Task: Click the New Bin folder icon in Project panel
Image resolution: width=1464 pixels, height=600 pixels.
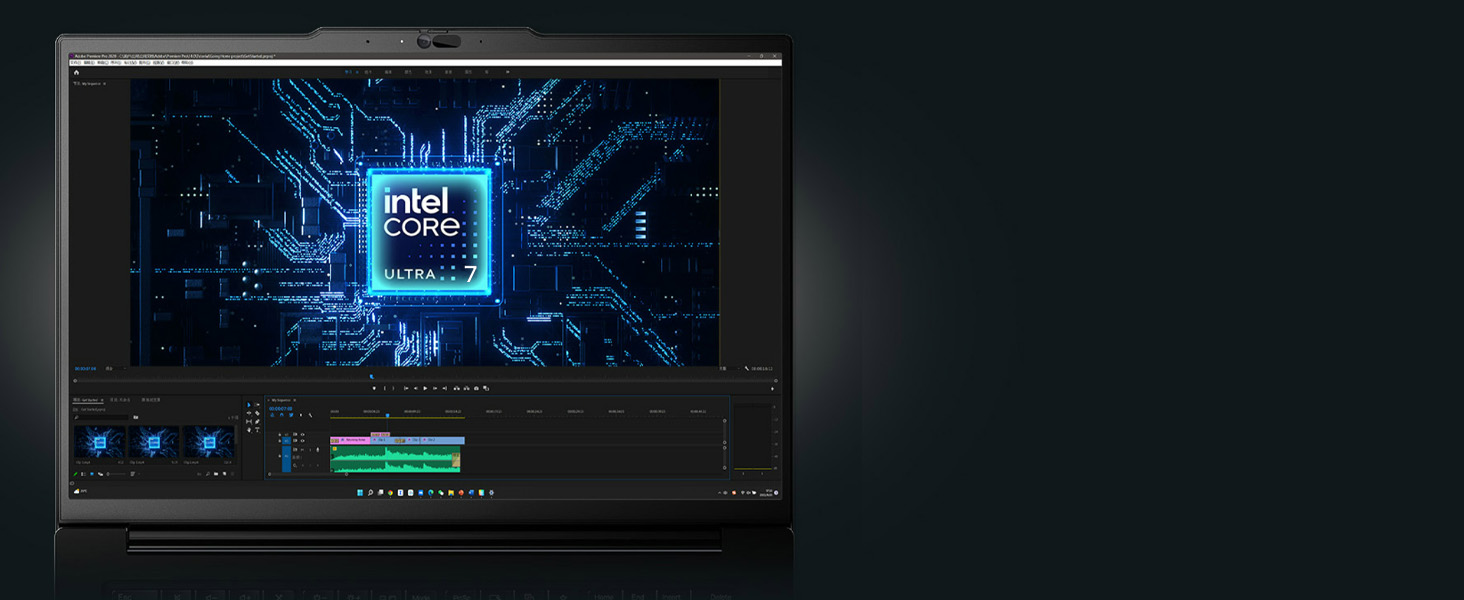Action: [216, 474]
